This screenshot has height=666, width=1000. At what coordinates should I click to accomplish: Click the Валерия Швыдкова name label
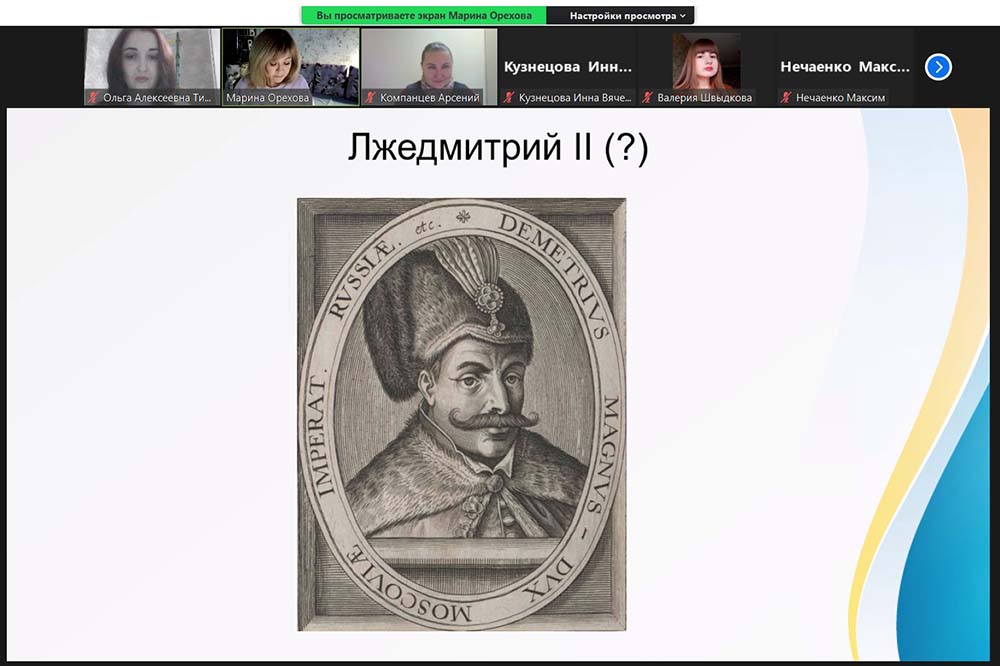click(704, 98)
